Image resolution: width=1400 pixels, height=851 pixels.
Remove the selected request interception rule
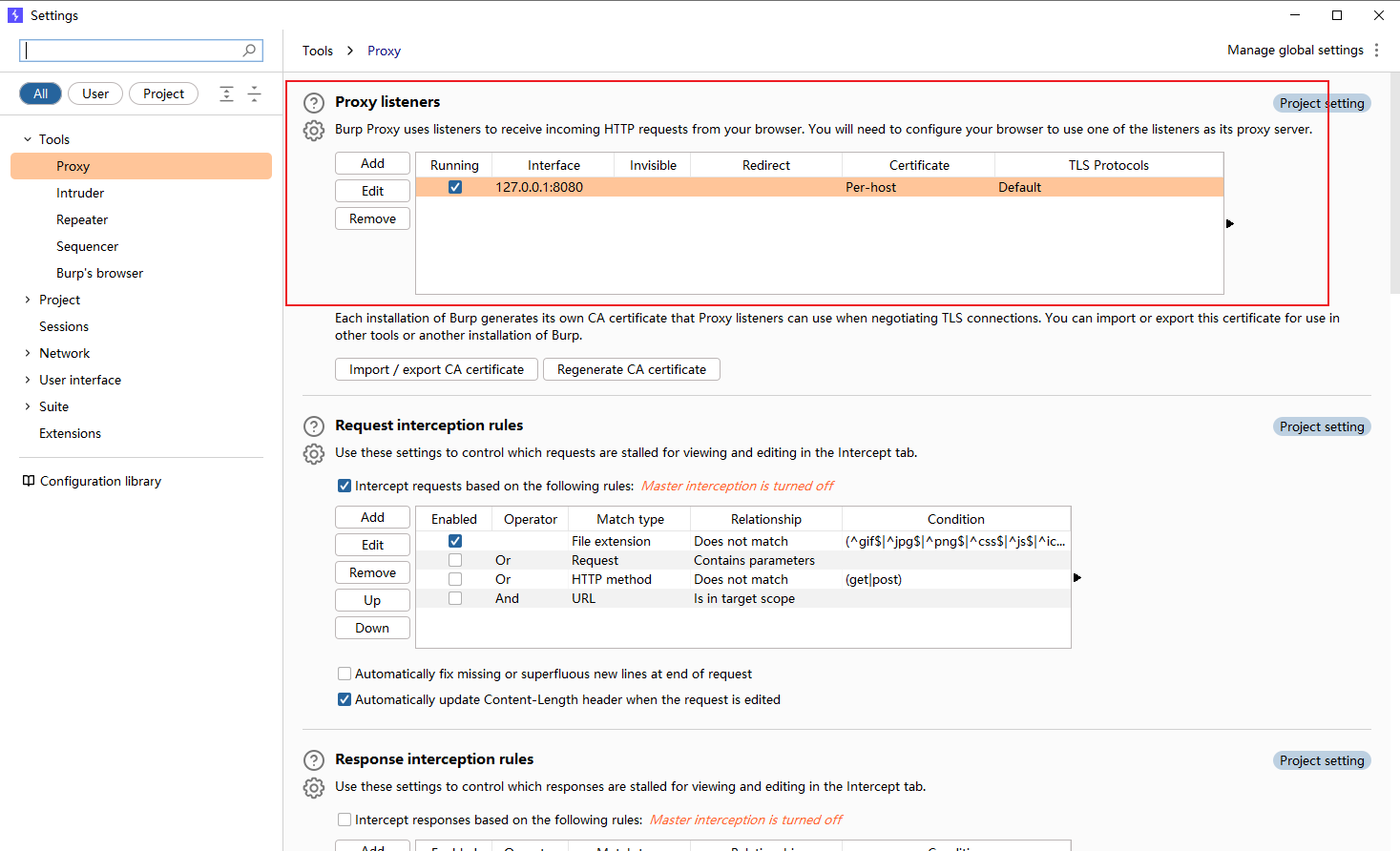(x=372, y=572)
